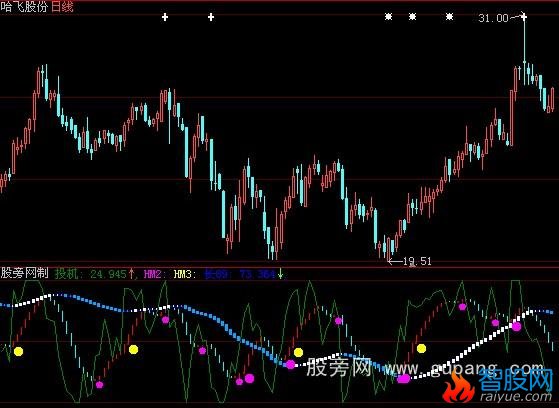559x408 pixels.
Task: Click the 19.51 low price label
Action: [417, 261]
